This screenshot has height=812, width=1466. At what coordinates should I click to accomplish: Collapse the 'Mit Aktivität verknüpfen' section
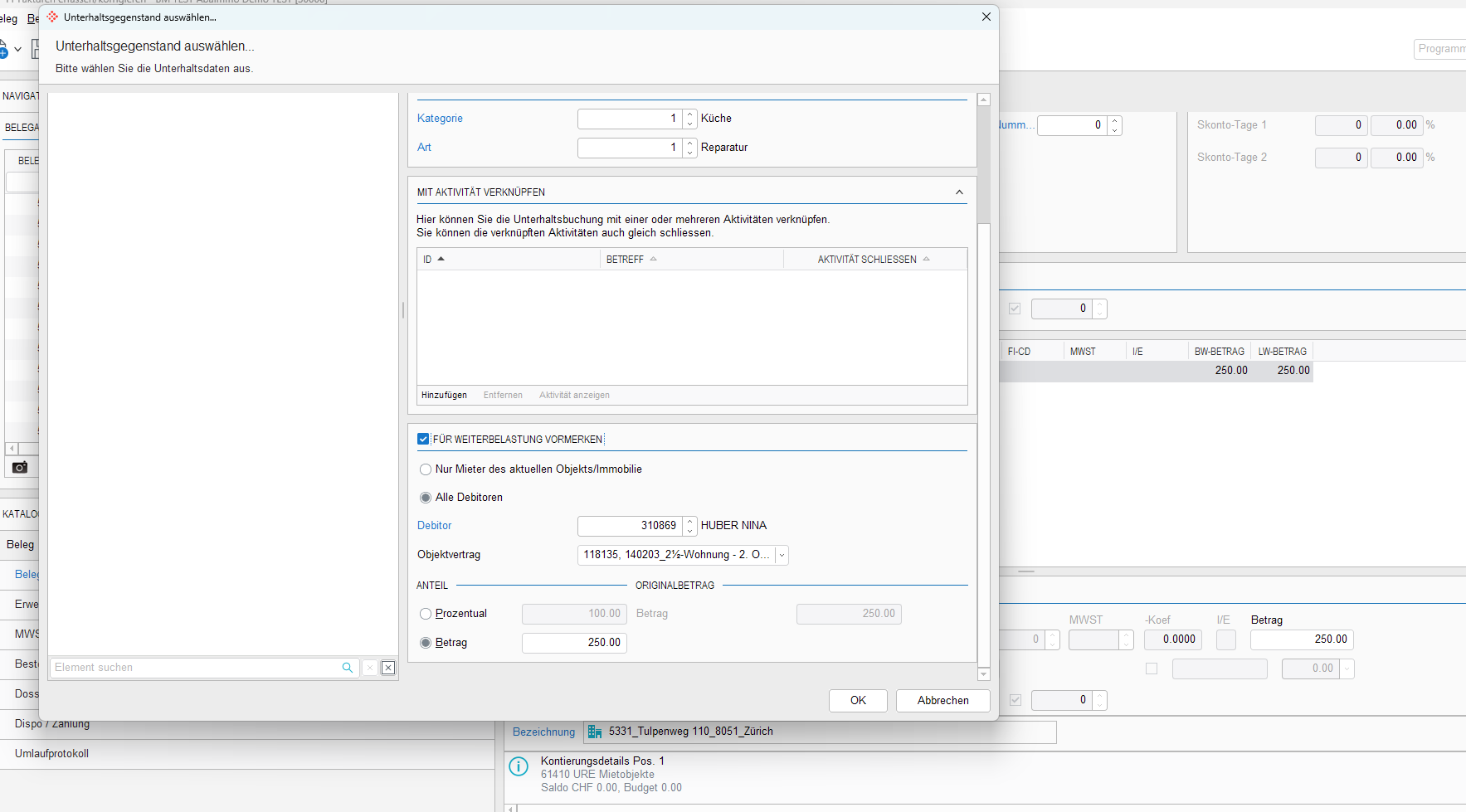pyautogui.click(x=959, y=192)
